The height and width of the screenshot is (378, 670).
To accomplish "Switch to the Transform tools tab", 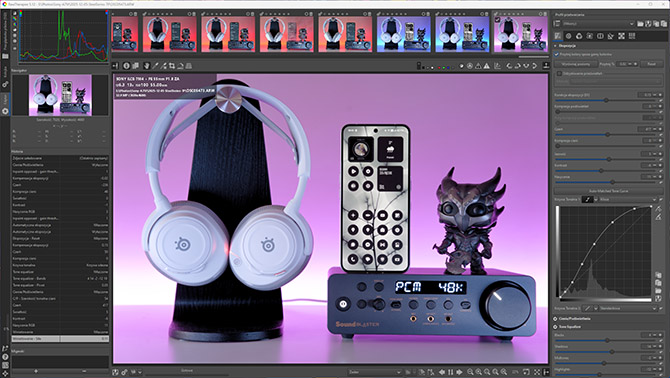I will pos(610,36).
